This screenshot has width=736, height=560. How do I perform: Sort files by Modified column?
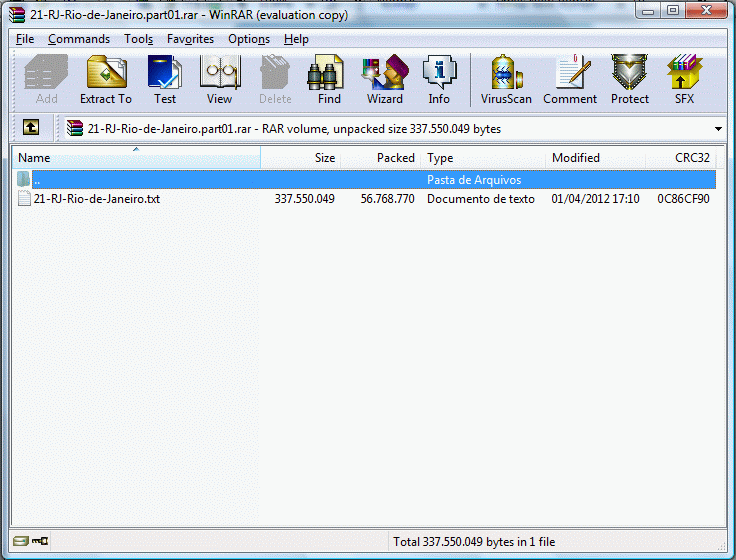coord(576,158)
